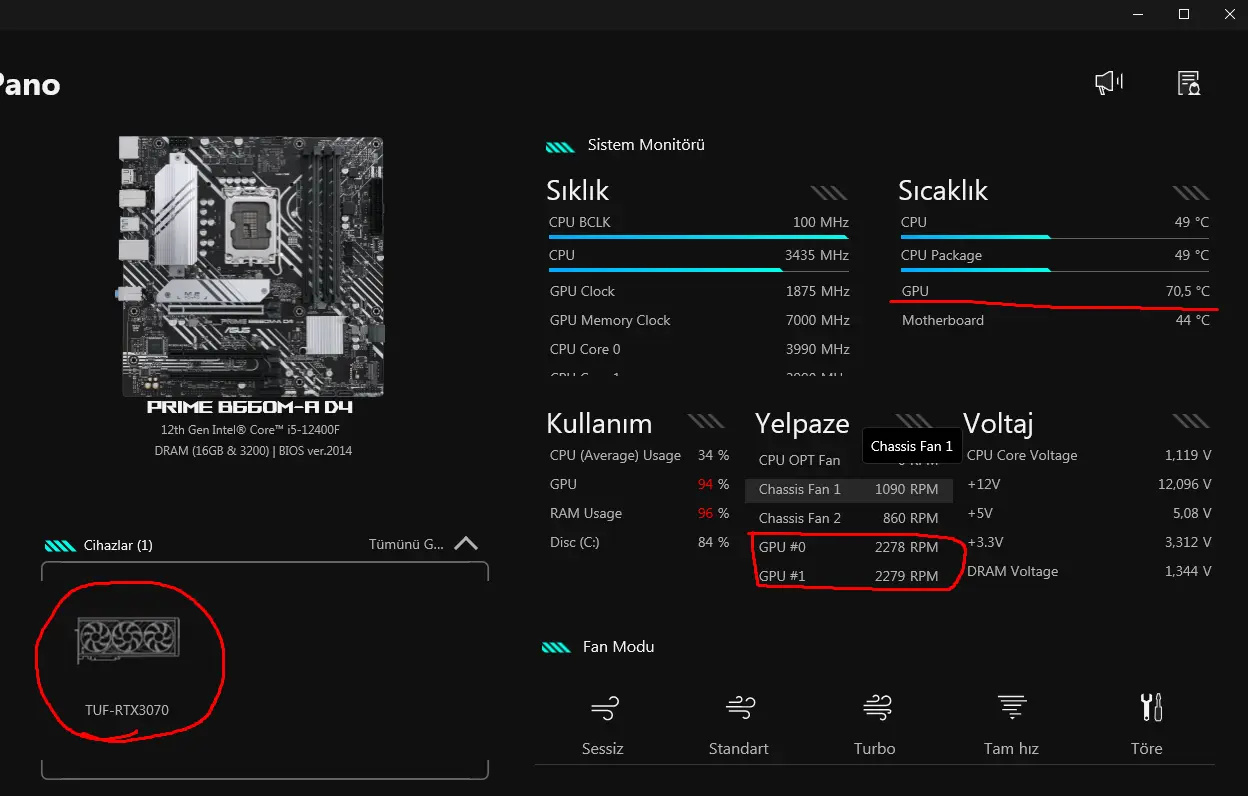Screen dimensions: 1248x796
Task: Click the CPU Core 0 frequency row
Action: pos(698,350)
